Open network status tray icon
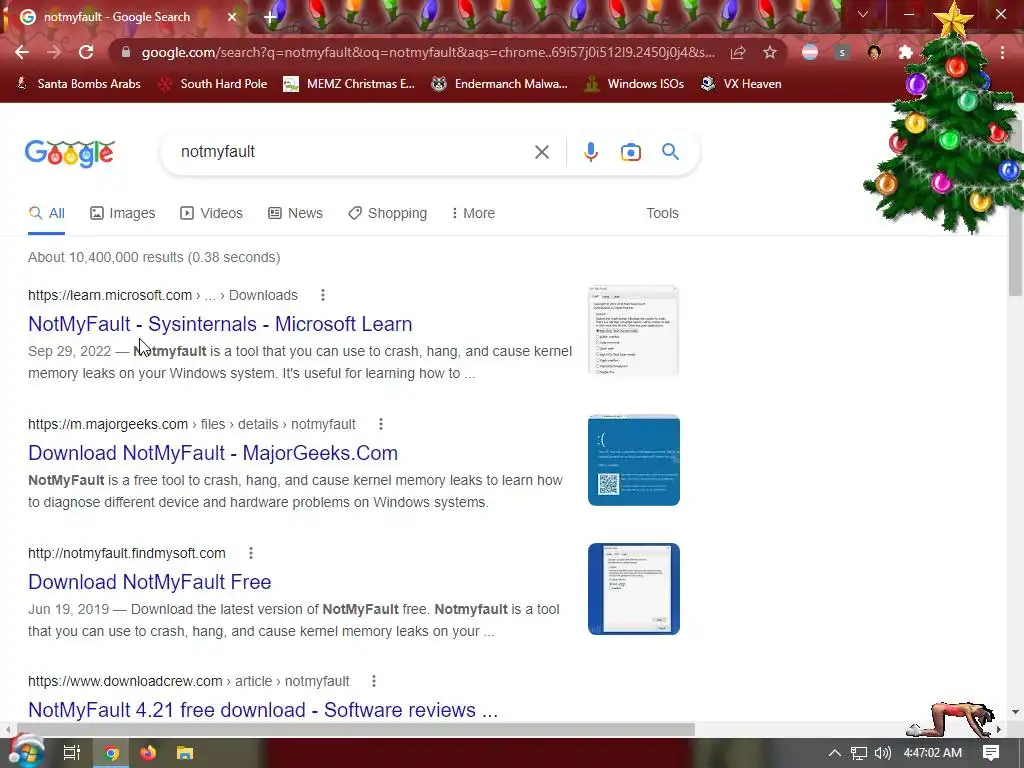Screen dimensions: 1024x768 pos(859,753)
